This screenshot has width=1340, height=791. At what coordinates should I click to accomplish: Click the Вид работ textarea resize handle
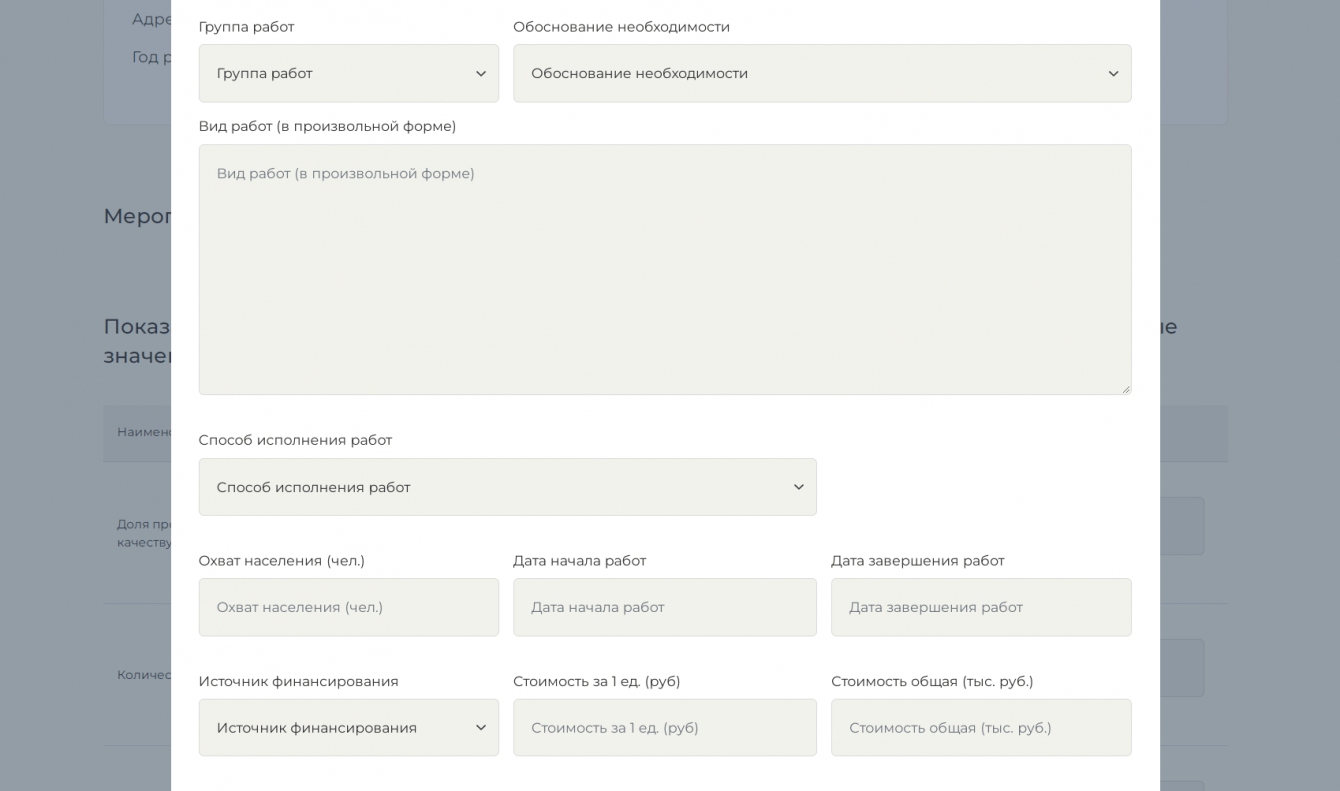[x=1126, y=389]
